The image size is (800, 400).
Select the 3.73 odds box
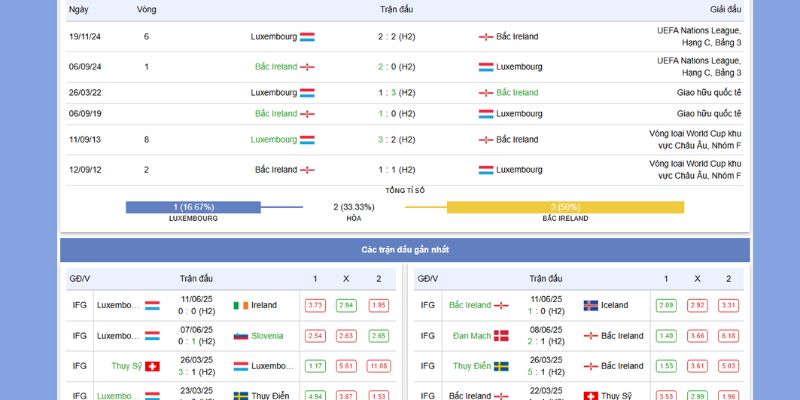315,305
